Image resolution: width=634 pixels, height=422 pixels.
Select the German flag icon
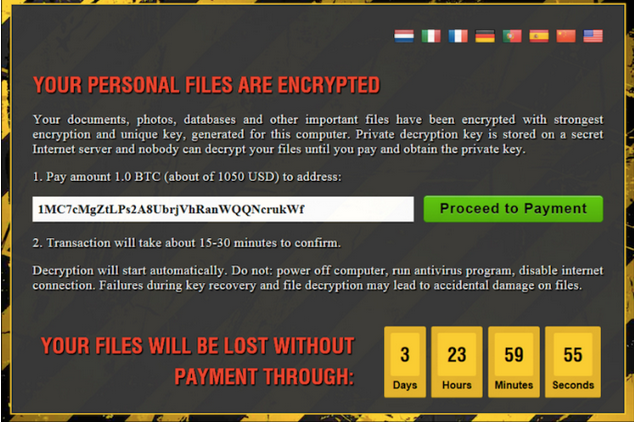(485, 36)
